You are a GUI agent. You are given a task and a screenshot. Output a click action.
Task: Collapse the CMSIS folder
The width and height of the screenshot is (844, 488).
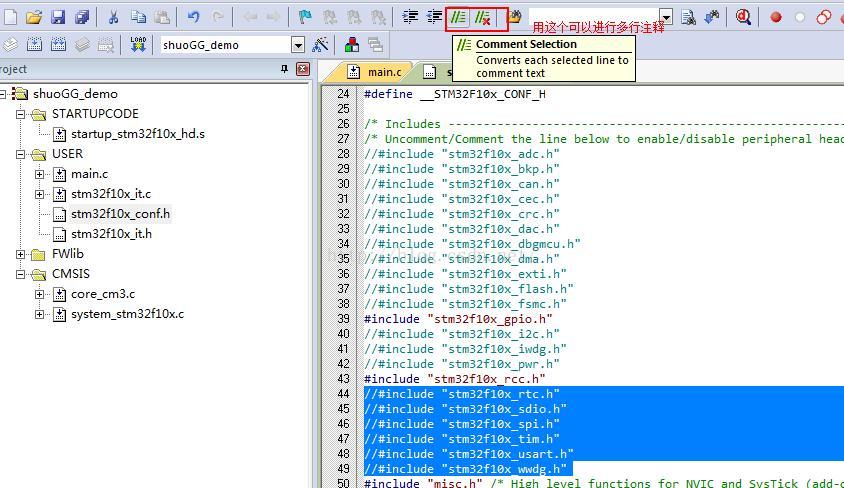click(x=21, y=274)
